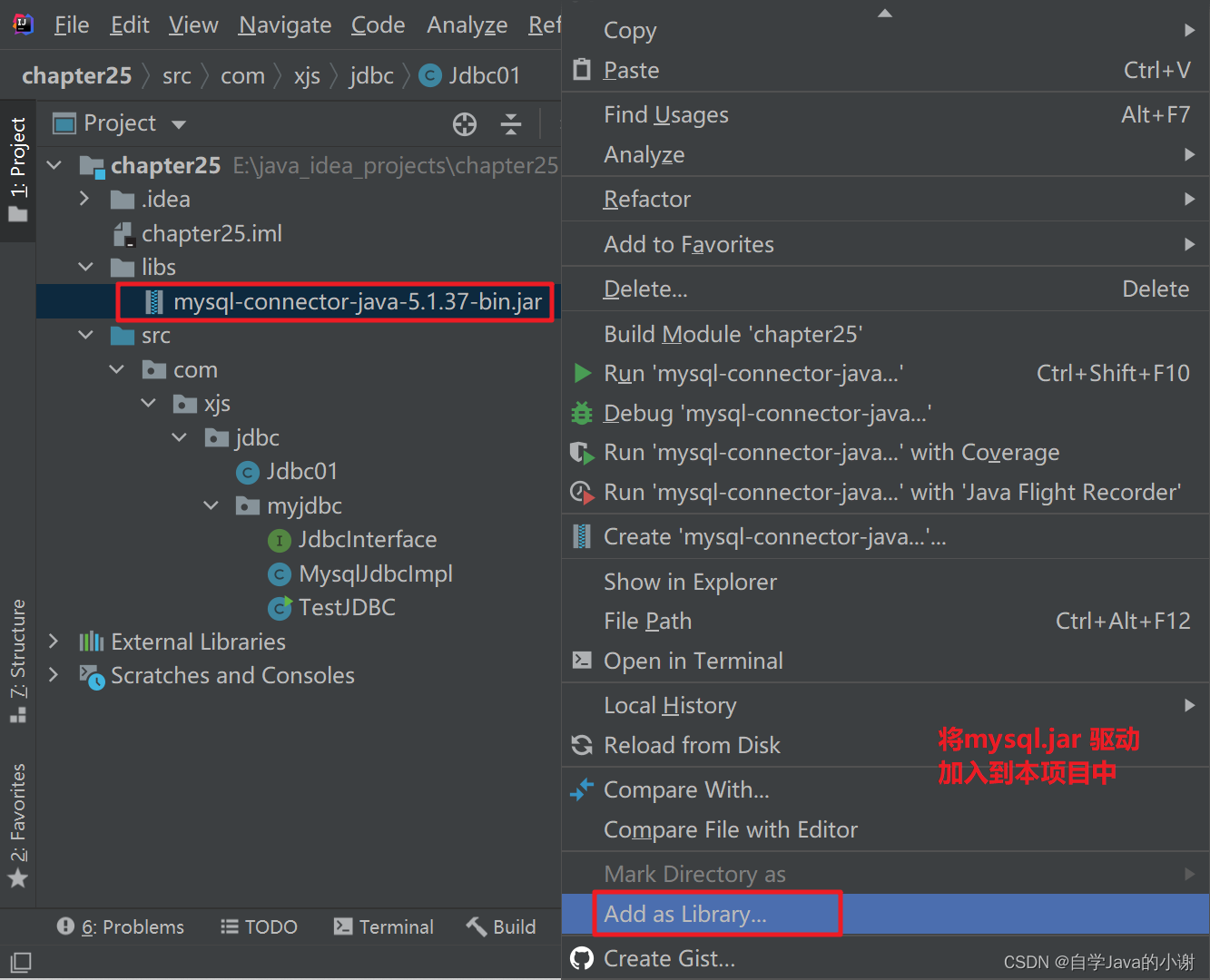Open Refactor submenu

point(885,199)
